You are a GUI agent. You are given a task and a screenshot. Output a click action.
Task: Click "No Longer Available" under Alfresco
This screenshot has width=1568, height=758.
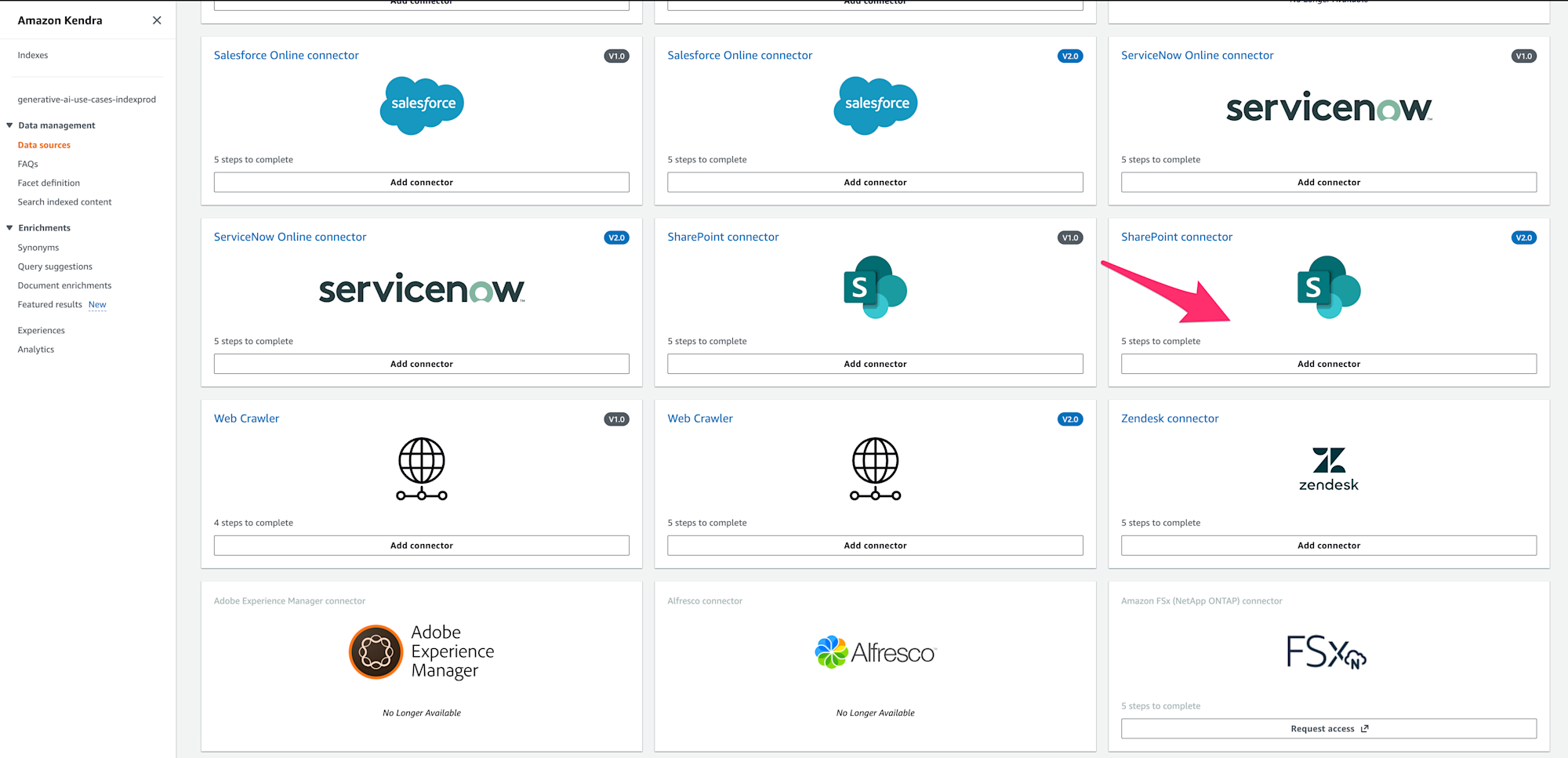(876, 713)
